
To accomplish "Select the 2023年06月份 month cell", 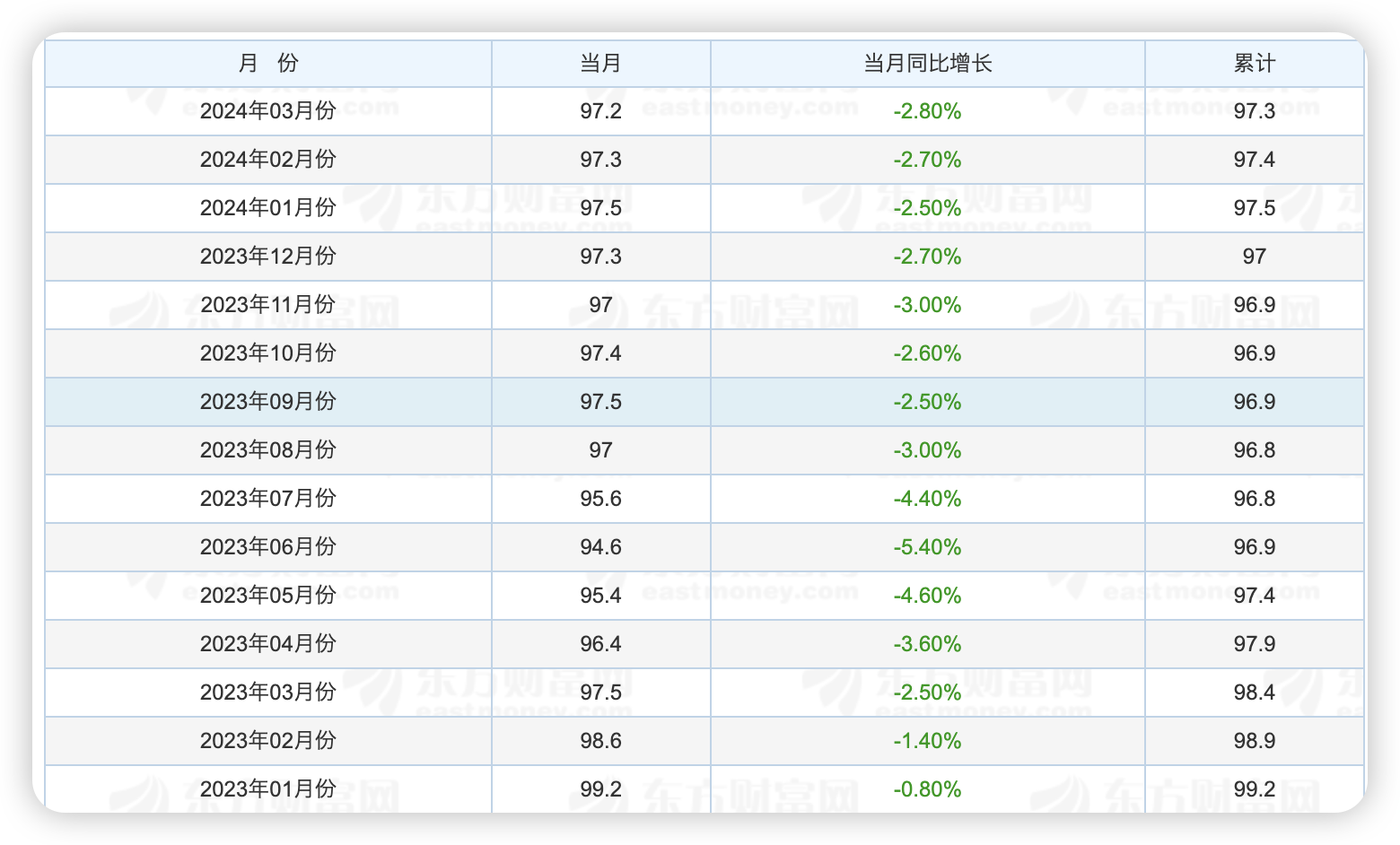I will point(267,547).
